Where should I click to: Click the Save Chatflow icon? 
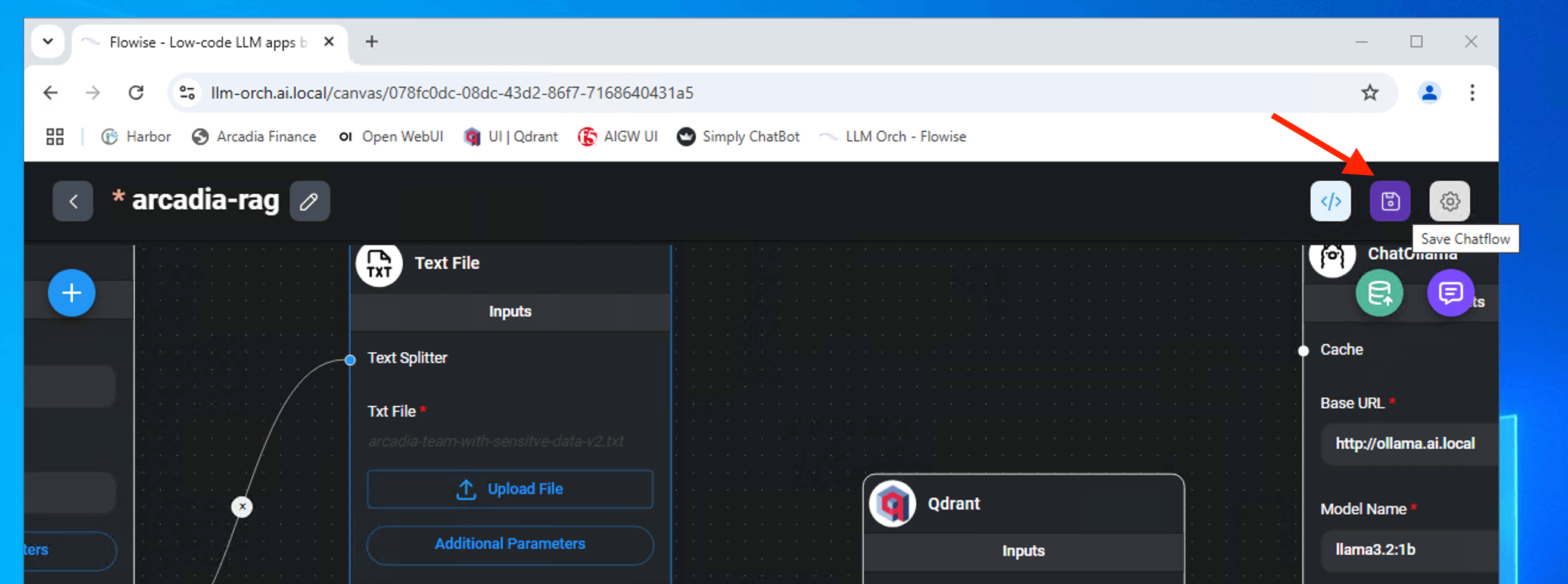click(x=1390, y=201)
